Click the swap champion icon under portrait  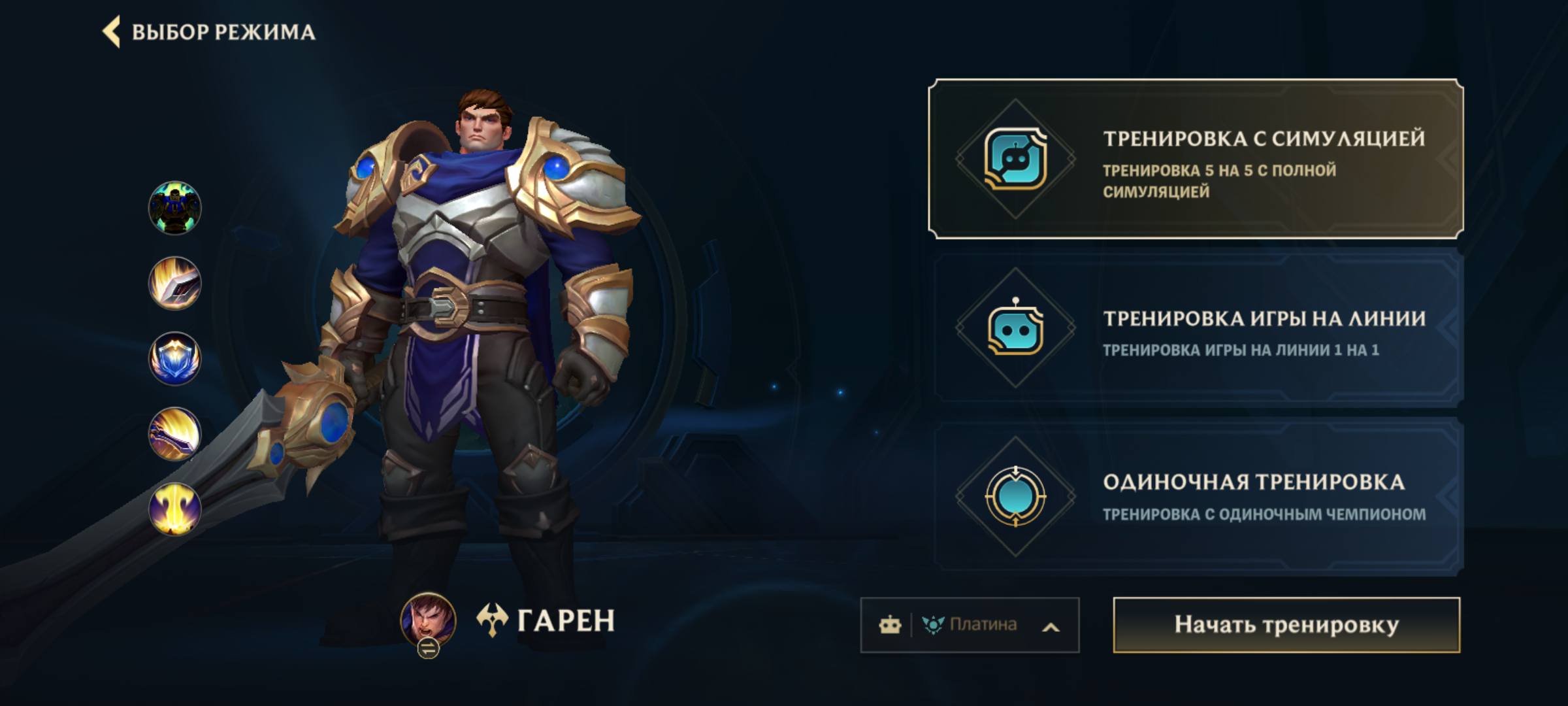pyautogui.click(x=428, y=648)
